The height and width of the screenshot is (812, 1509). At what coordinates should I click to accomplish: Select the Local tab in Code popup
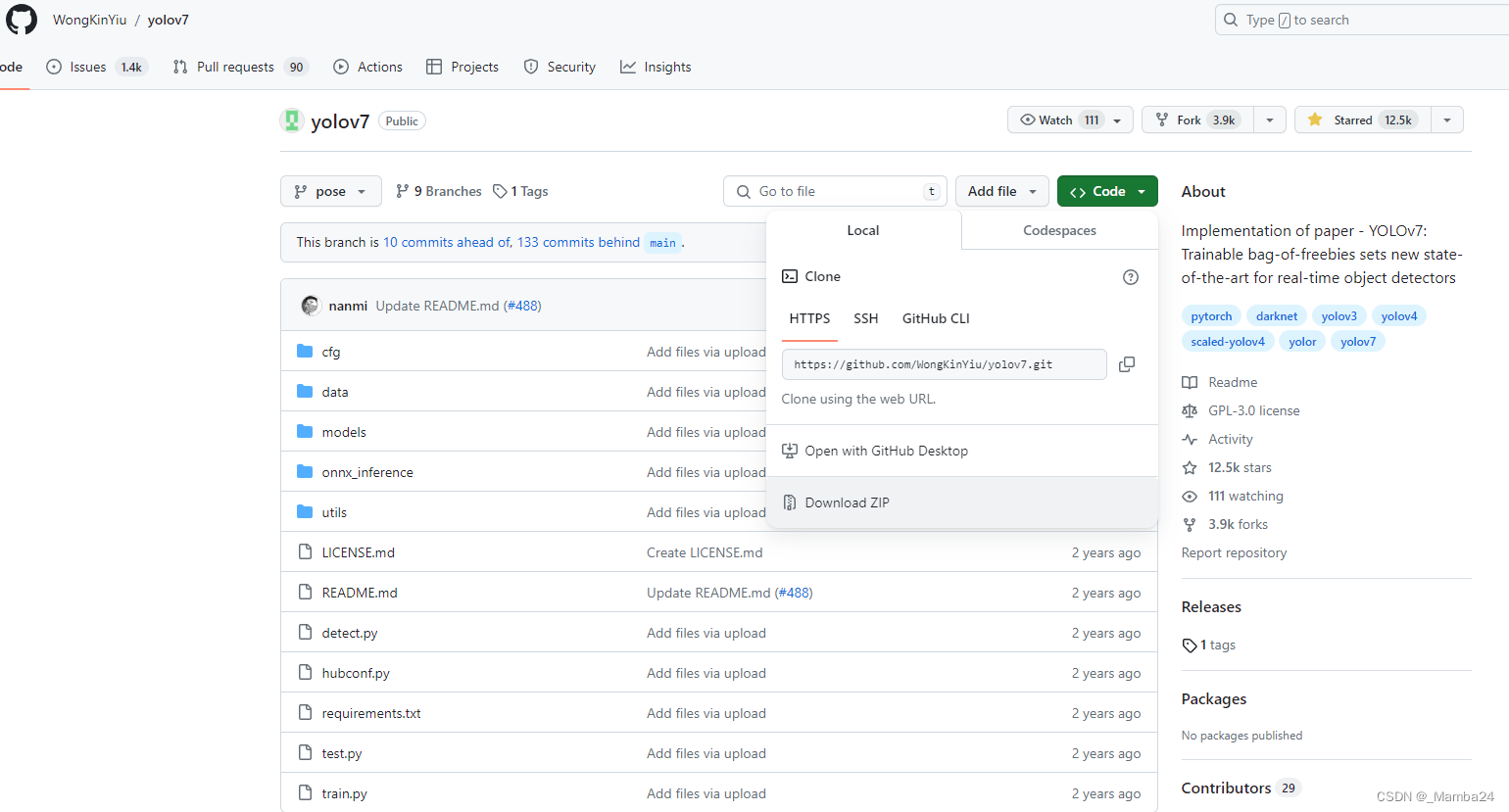863,230
